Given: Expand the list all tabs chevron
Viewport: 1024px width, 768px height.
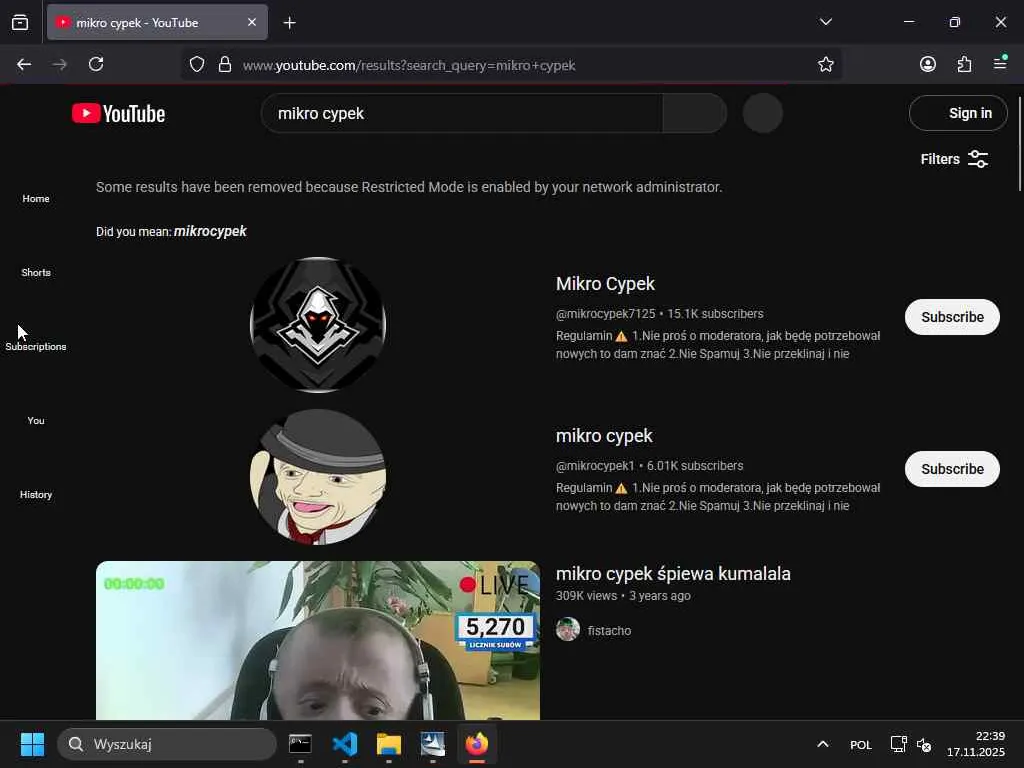Looking at the screenshot, I should pyautogui.click(x=825, y=22).
